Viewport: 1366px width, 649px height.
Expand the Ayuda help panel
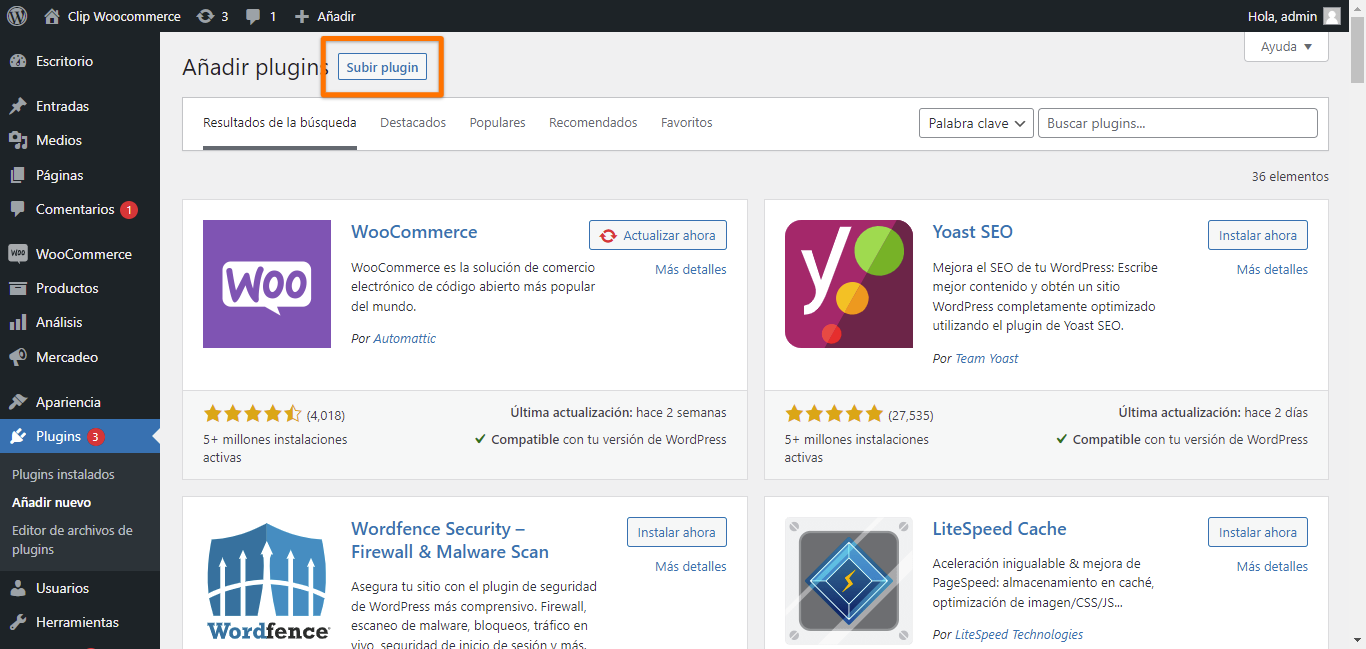coord(1286,47)
